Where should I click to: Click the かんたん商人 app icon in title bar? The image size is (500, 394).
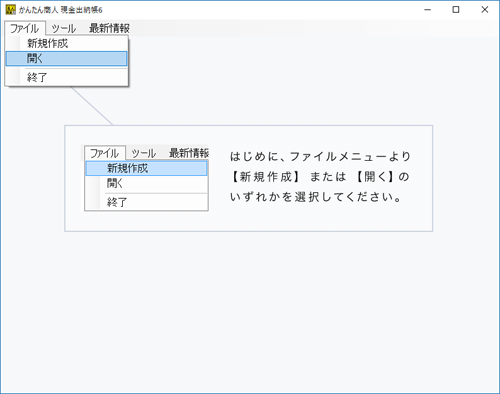(x=11, y=10)
